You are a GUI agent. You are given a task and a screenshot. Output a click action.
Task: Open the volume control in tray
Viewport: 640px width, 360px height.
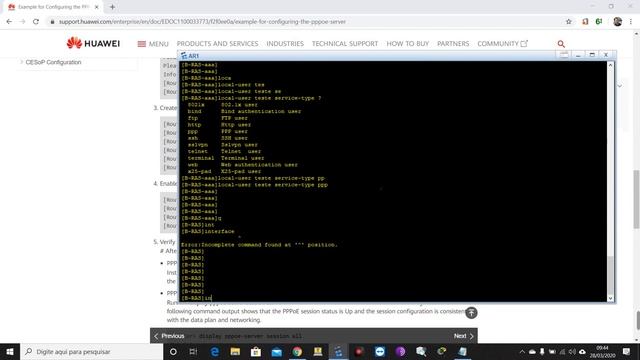(x=572, y=351)
